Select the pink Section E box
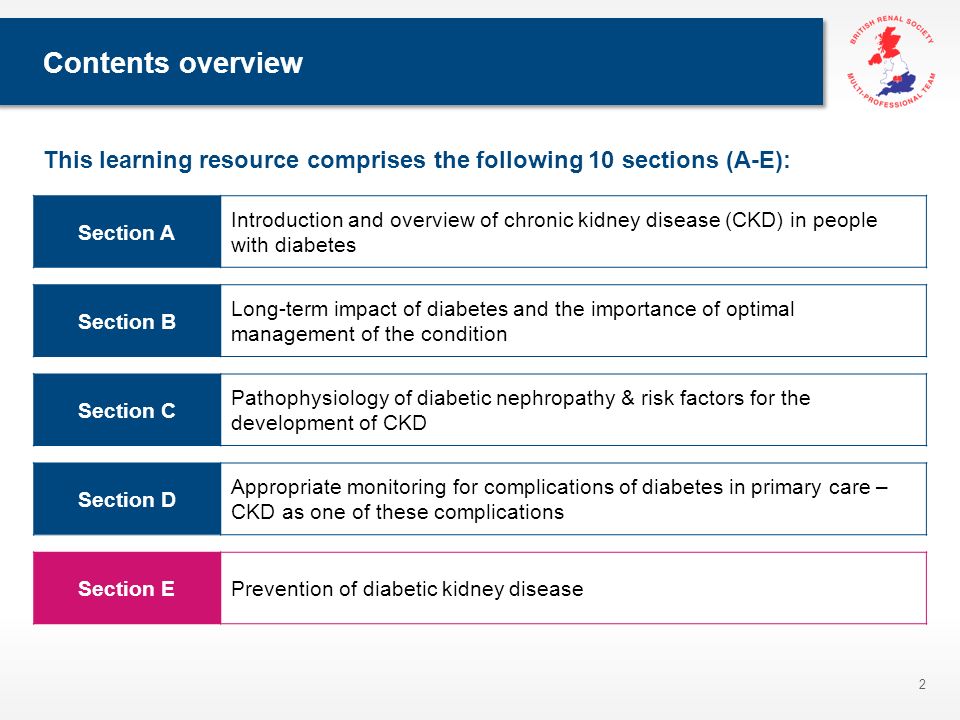 [127, 588]
